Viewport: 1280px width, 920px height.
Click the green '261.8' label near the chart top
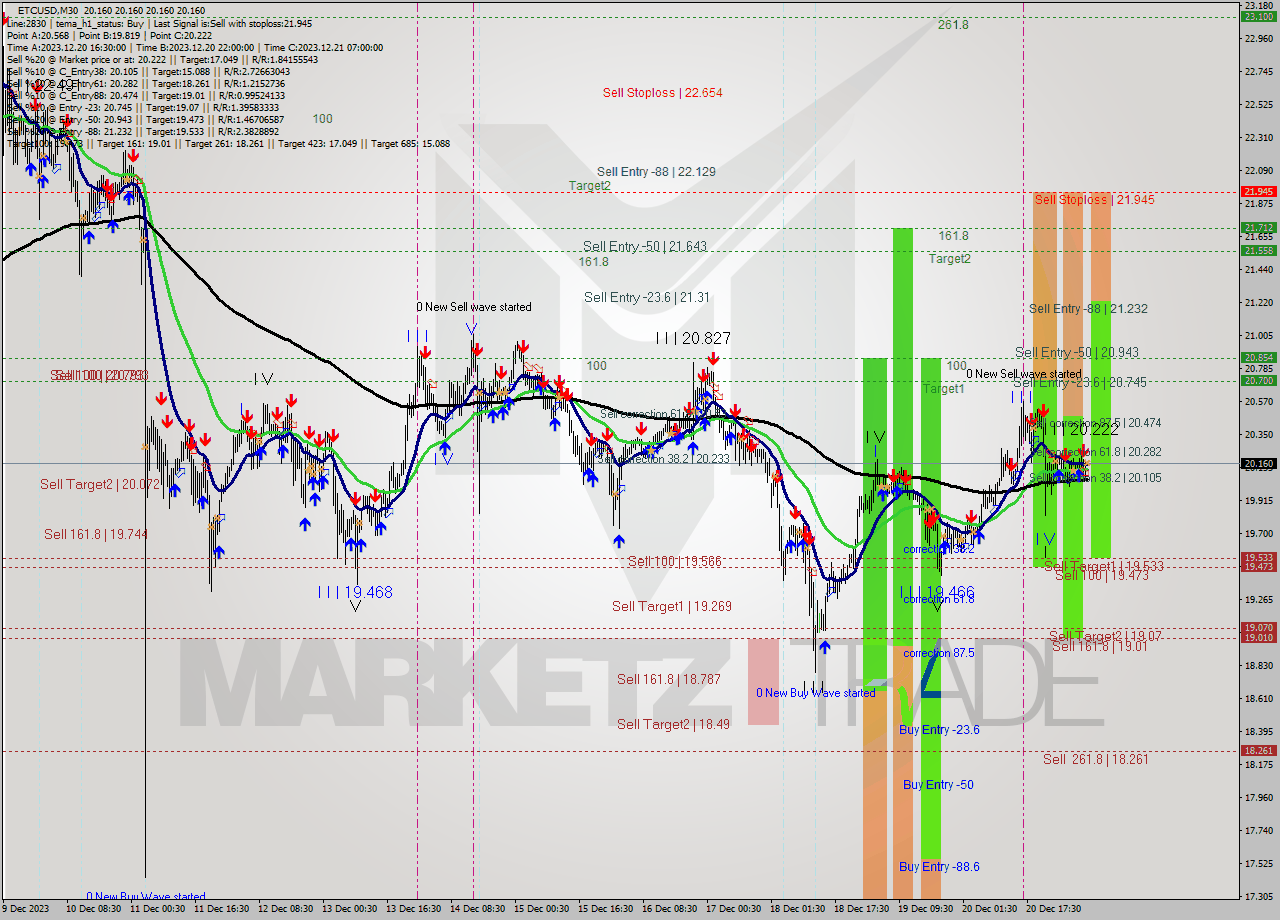pyautogui.click(x=953, y=24)
